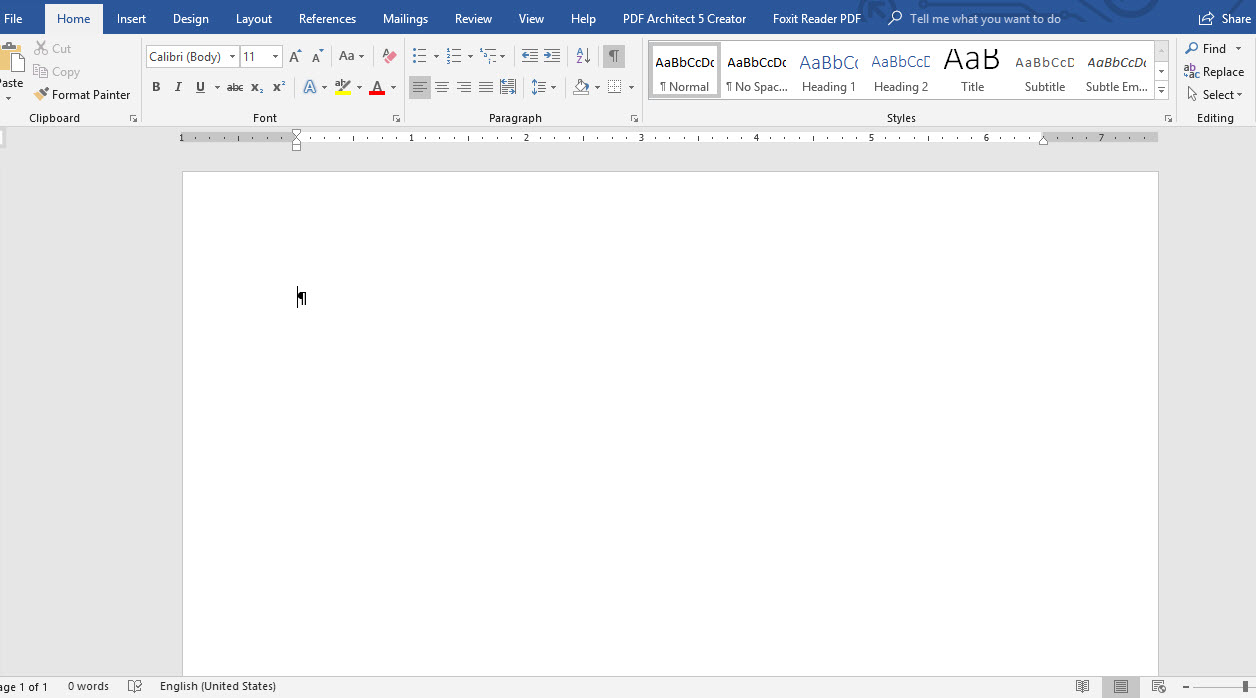
Task: Open Styles pane launcher
Action: click(x=1168, y=118)
